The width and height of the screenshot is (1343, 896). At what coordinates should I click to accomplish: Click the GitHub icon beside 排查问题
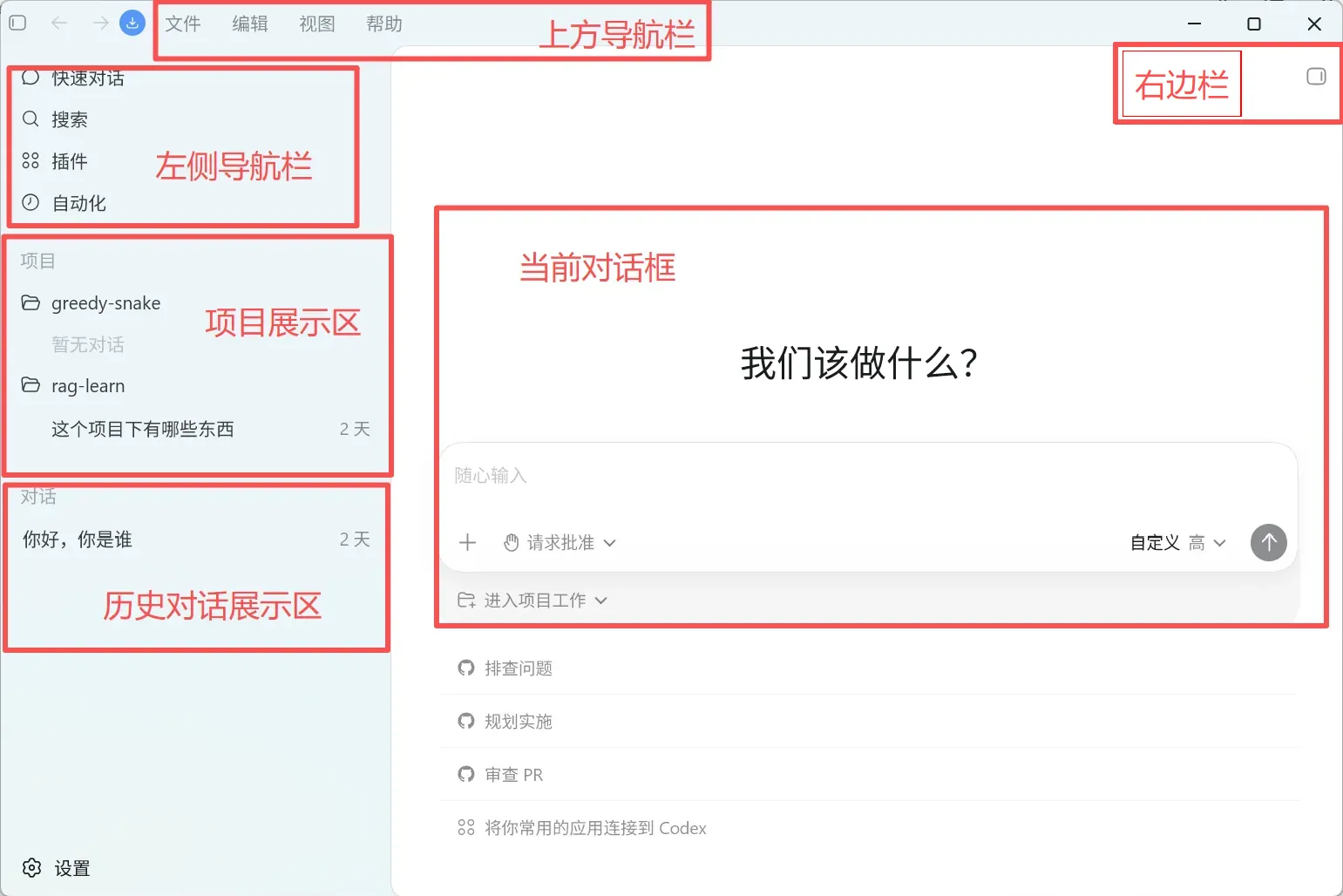click(x=466, y=669)
